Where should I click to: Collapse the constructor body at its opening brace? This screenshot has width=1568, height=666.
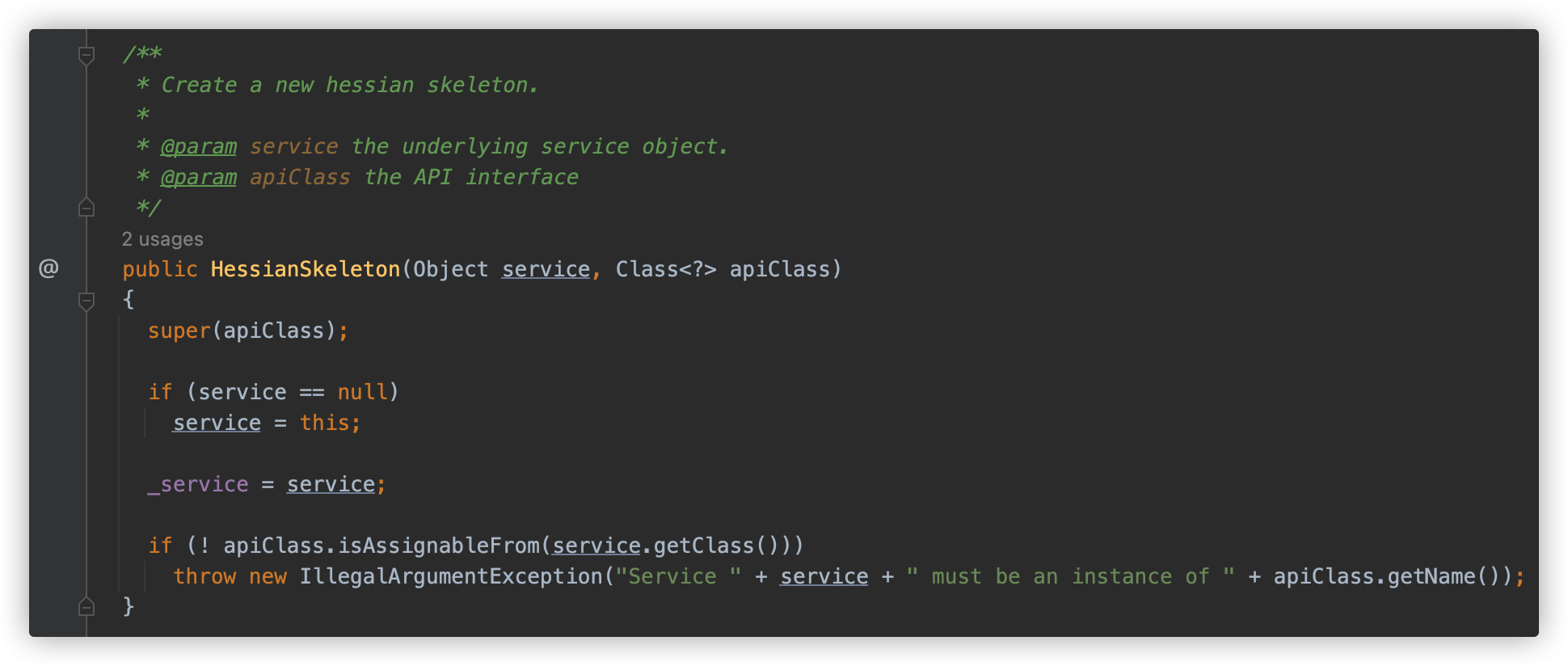click(x=86, y=301)
